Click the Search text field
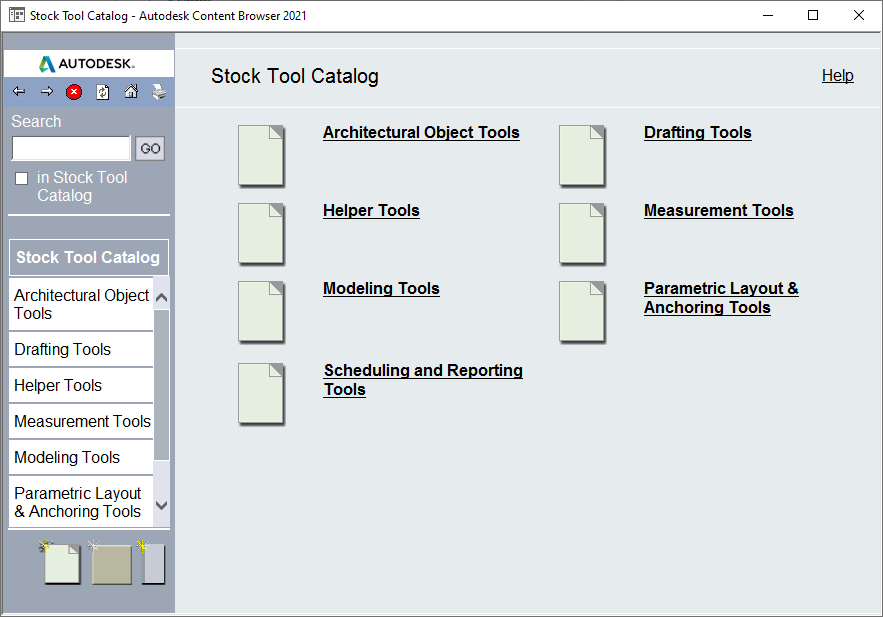Screen dimensions: 883x617 [71, 148]
